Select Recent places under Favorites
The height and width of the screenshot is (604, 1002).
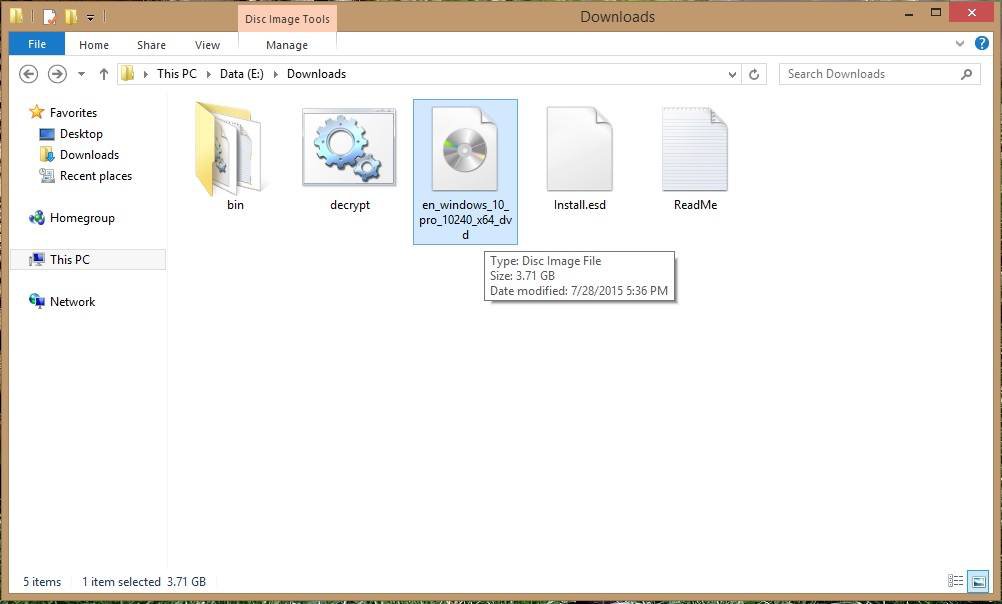coord(96,176)
